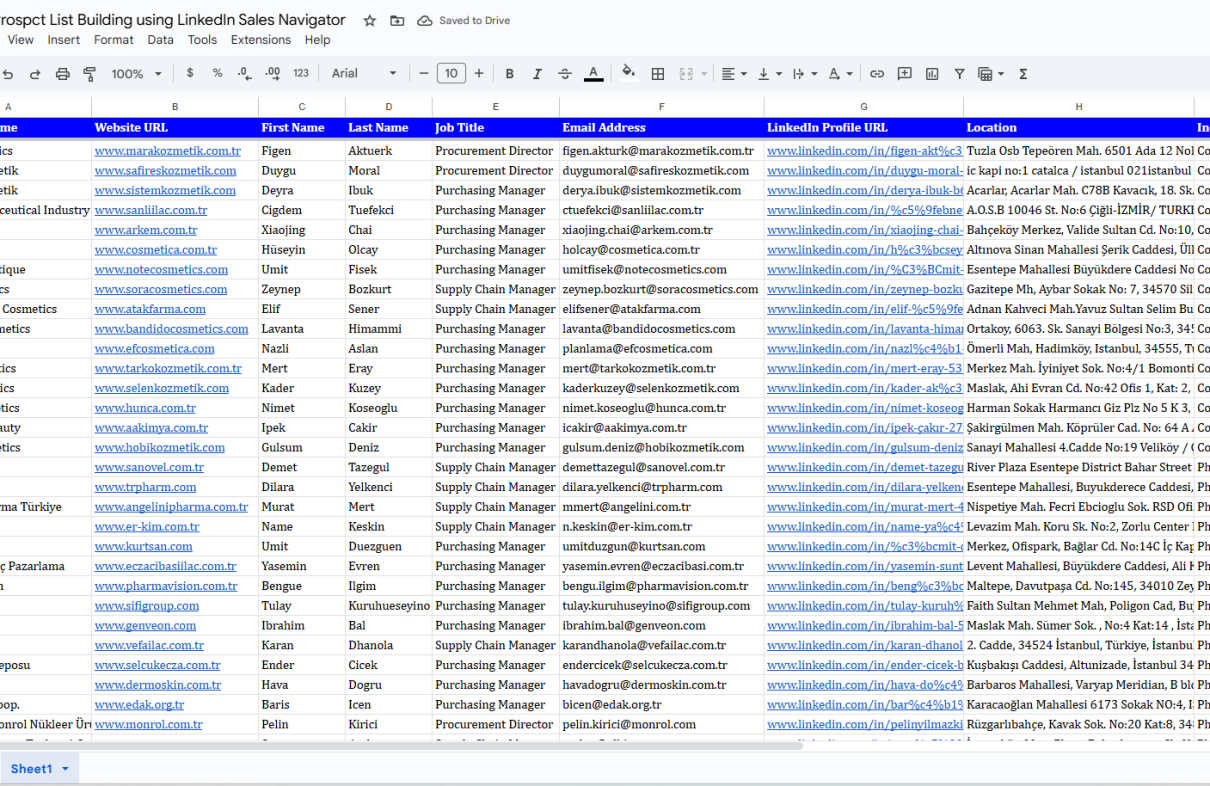Select the Email Address header cell
This screenshot has width=1210, height=786.
pyautogui.click(x=662, y=128)
